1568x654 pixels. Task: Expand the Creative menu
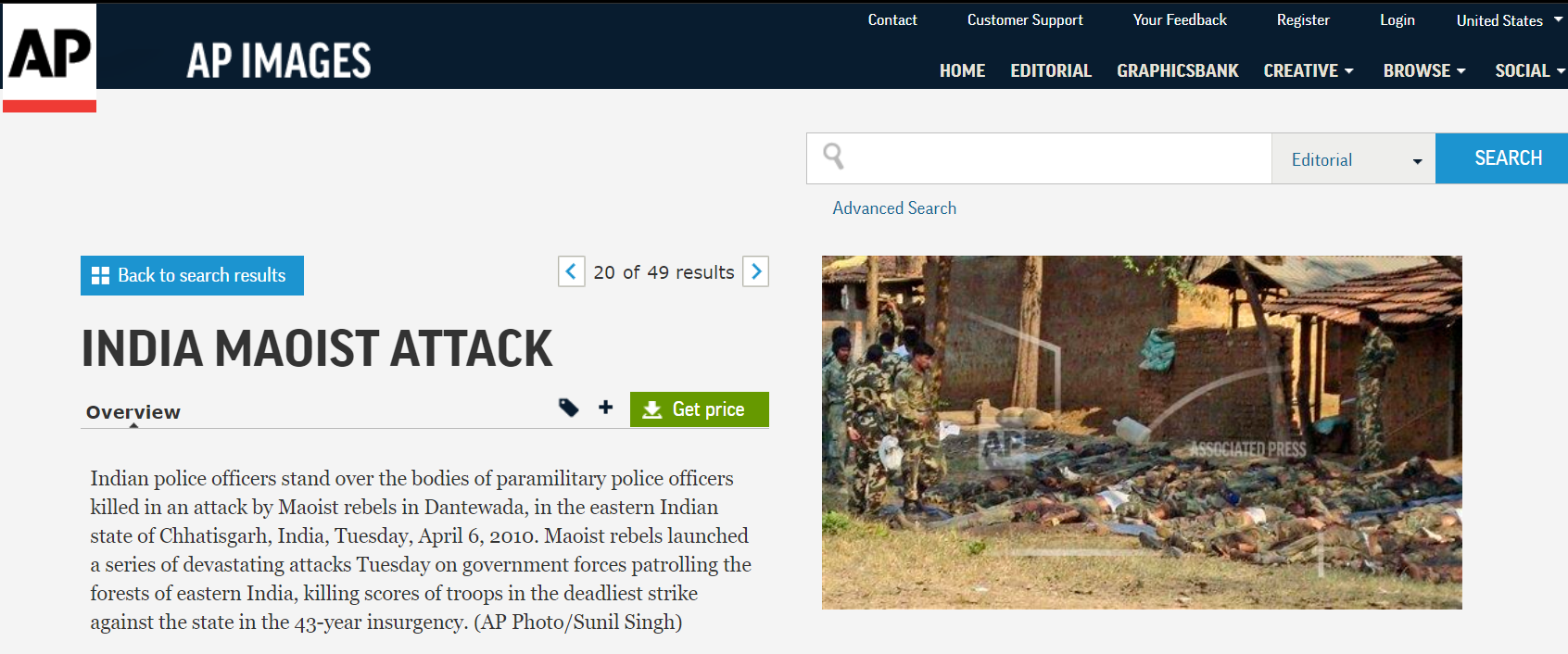pyautogui.click(x=1309, y=70)
